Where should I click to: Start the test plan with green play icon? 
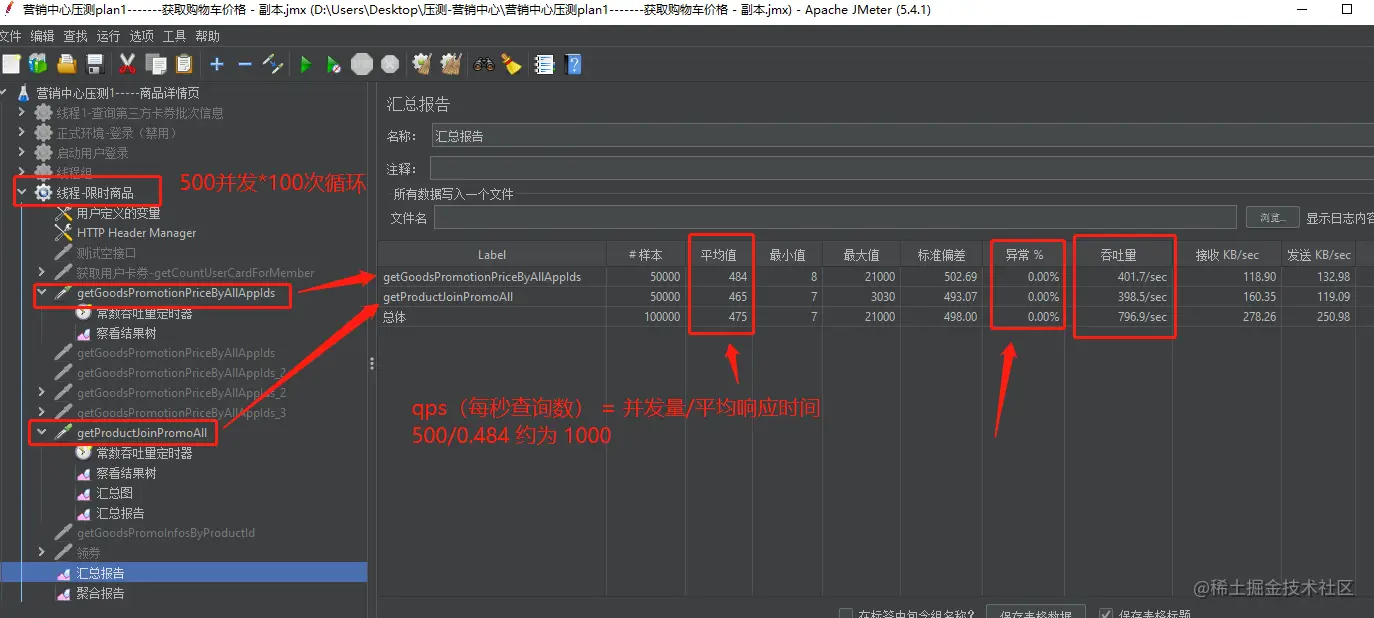304,64
